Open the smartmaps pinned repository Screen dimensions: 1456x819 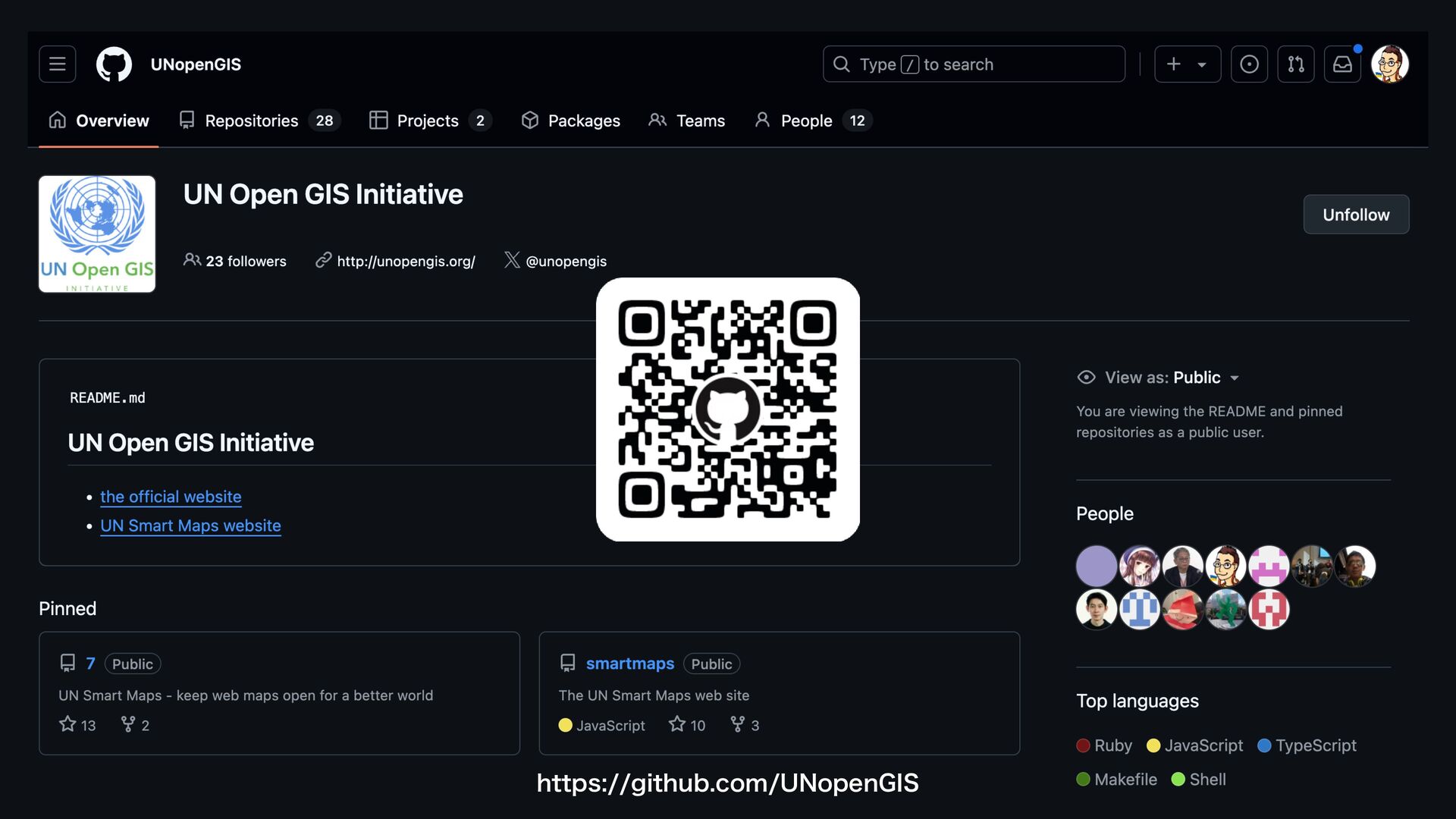[x=629, y=664]
